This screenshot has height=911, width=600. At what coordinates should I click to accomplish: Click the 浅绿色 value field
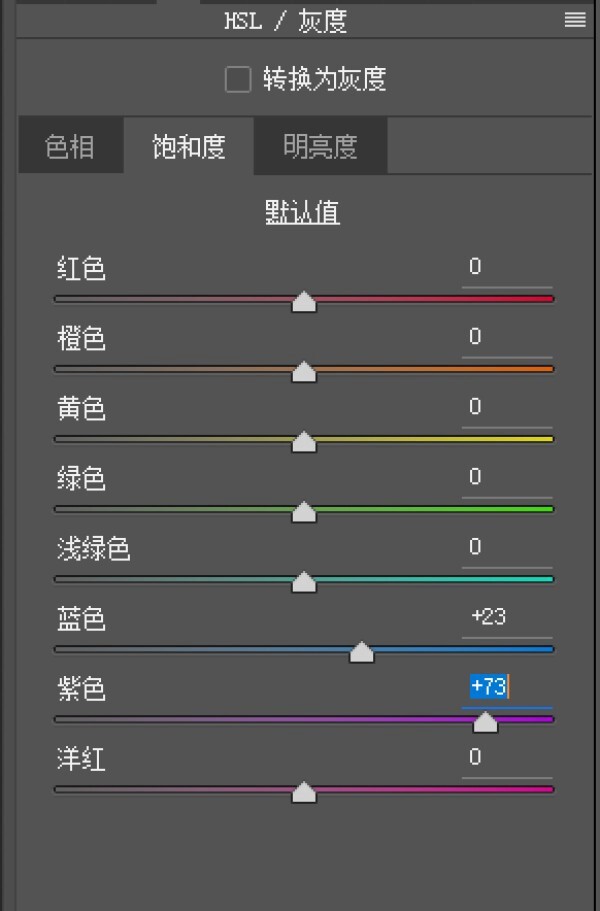click(506, 547)
